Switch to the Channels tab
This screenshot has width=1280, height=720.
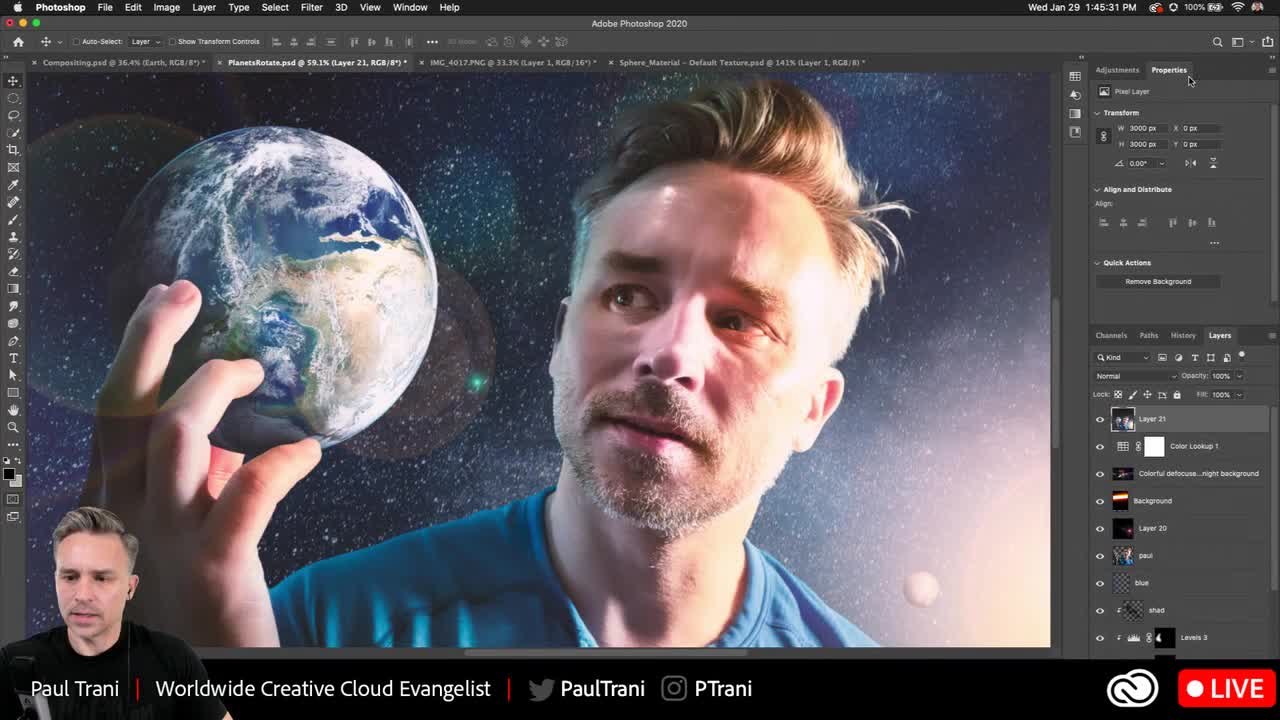coord(1111,335)
